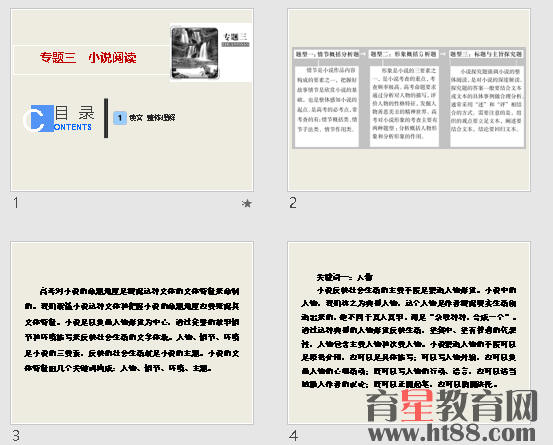Click the black vertical divider bar on slide 1
The height and width of the screenshot is (445, 553).
tap(106, 118)
